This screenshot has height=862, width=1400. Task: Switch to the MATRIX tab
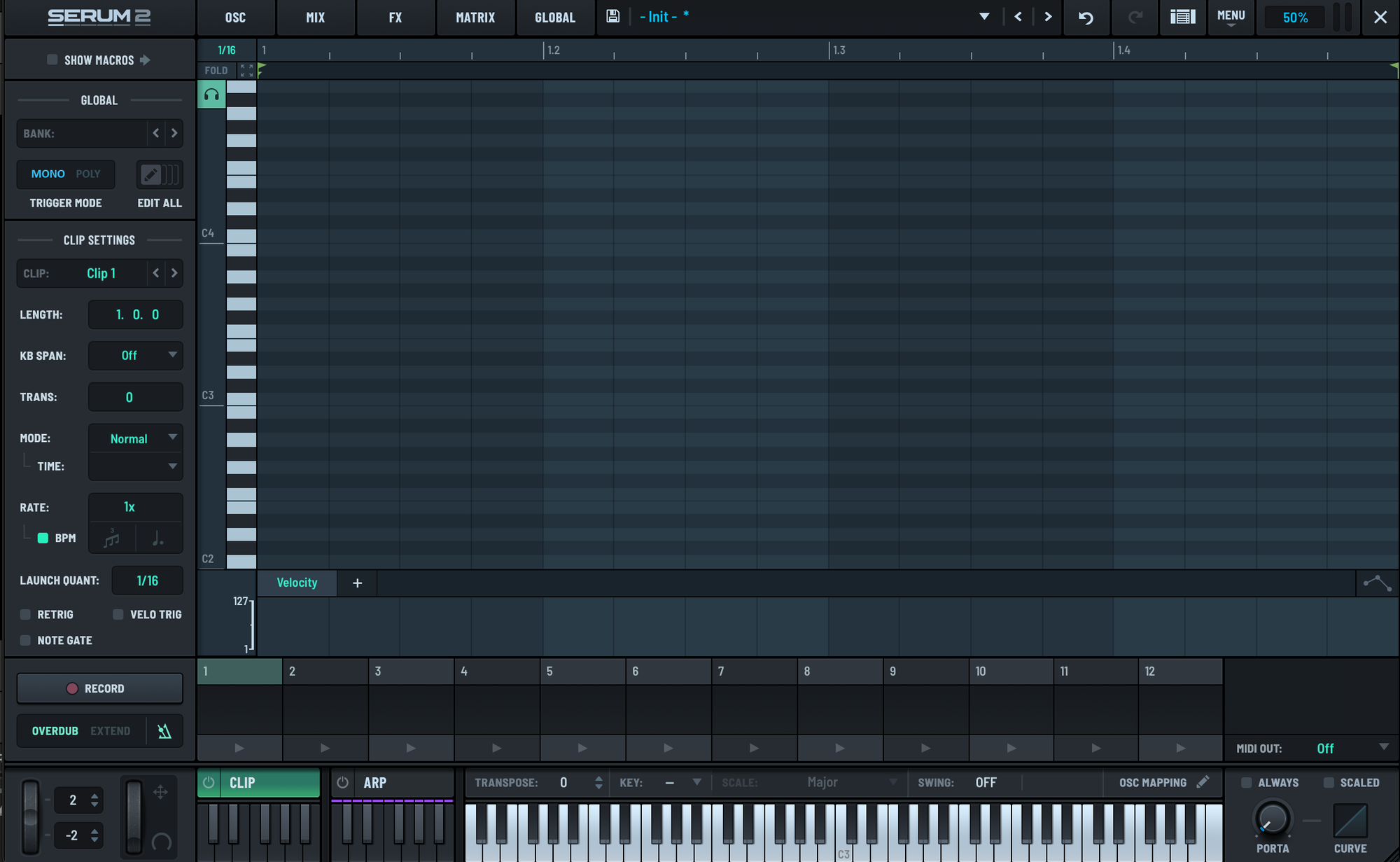[475, 18]
